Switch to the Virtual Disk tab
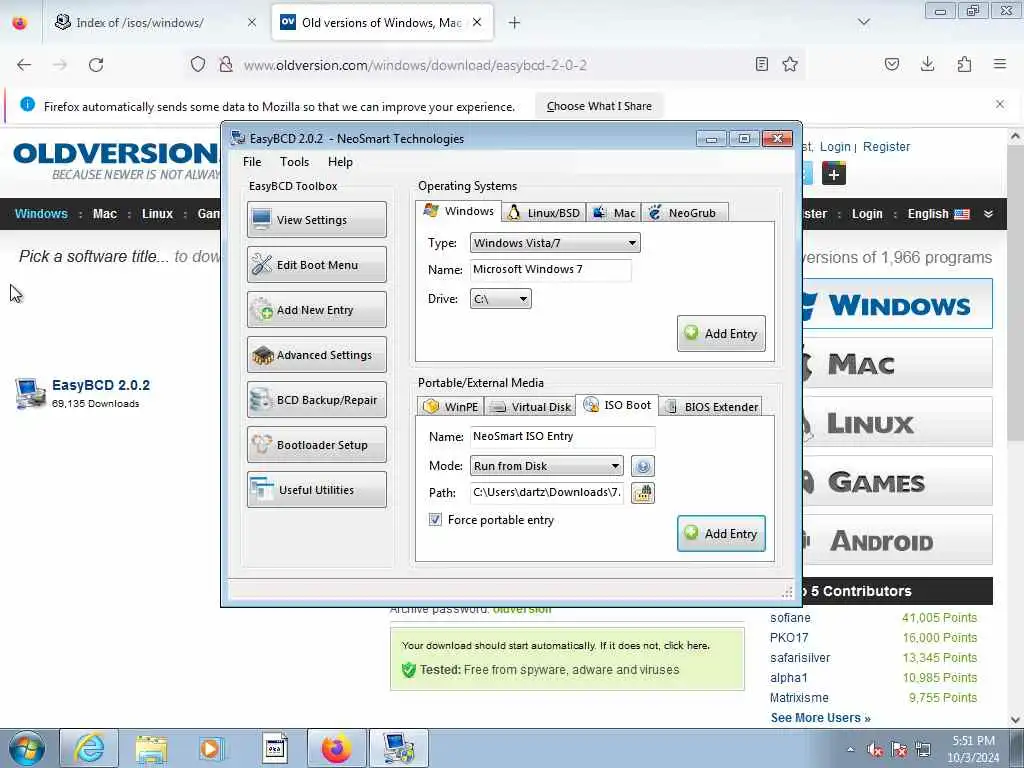This screenshot has width=1024, height=768. click(530, 407)
